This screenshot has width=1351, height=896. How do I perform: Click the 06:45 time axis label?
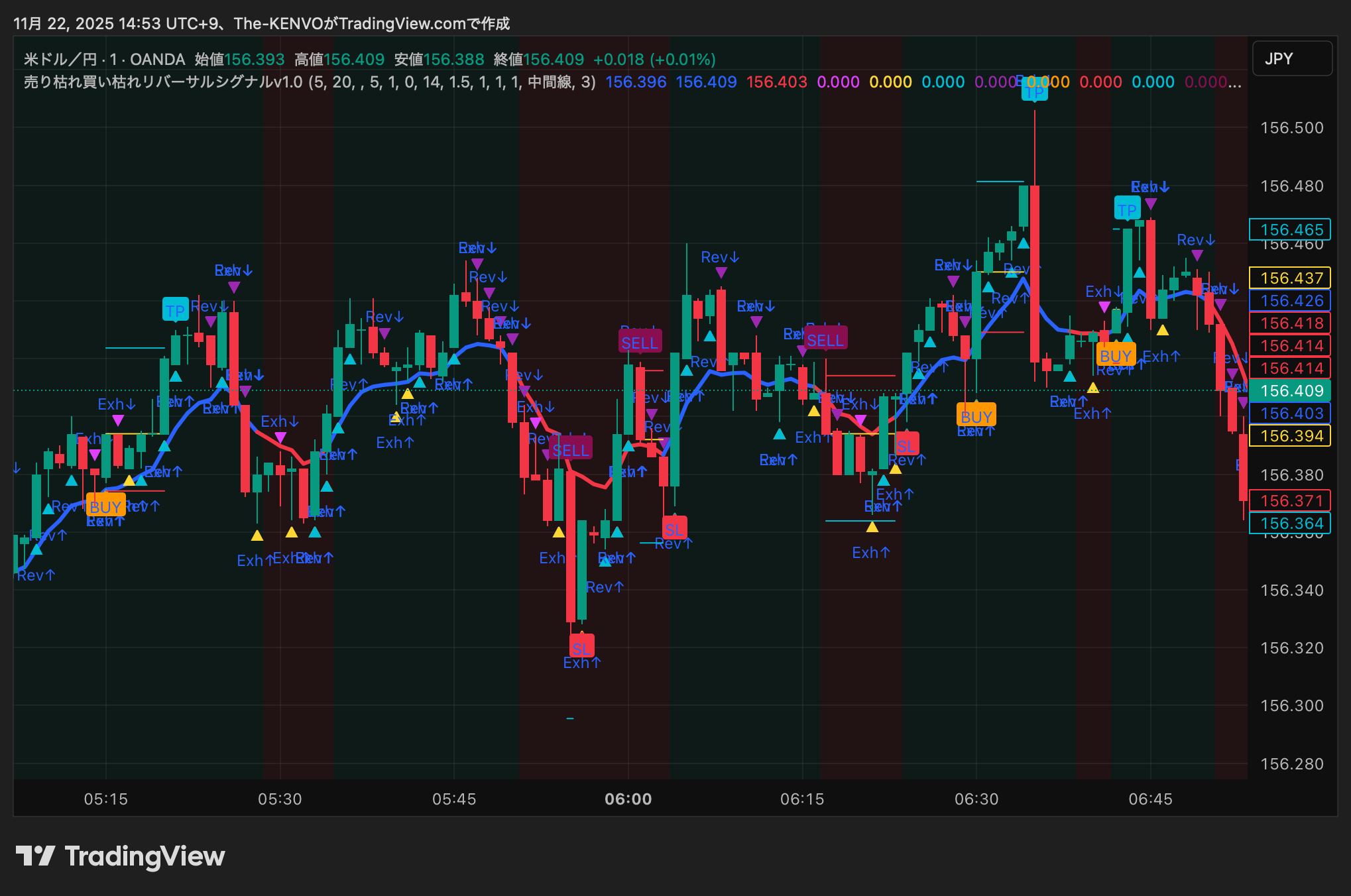[x=1150, y=799]
